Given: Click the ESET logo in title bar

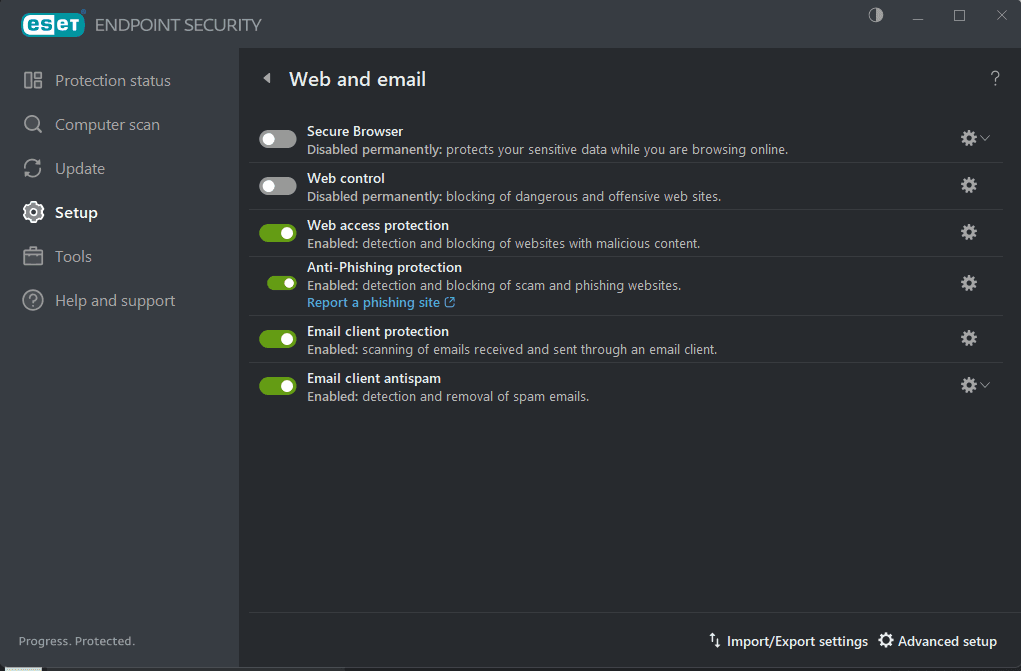Looking at the screenshot, I should 53,25.
